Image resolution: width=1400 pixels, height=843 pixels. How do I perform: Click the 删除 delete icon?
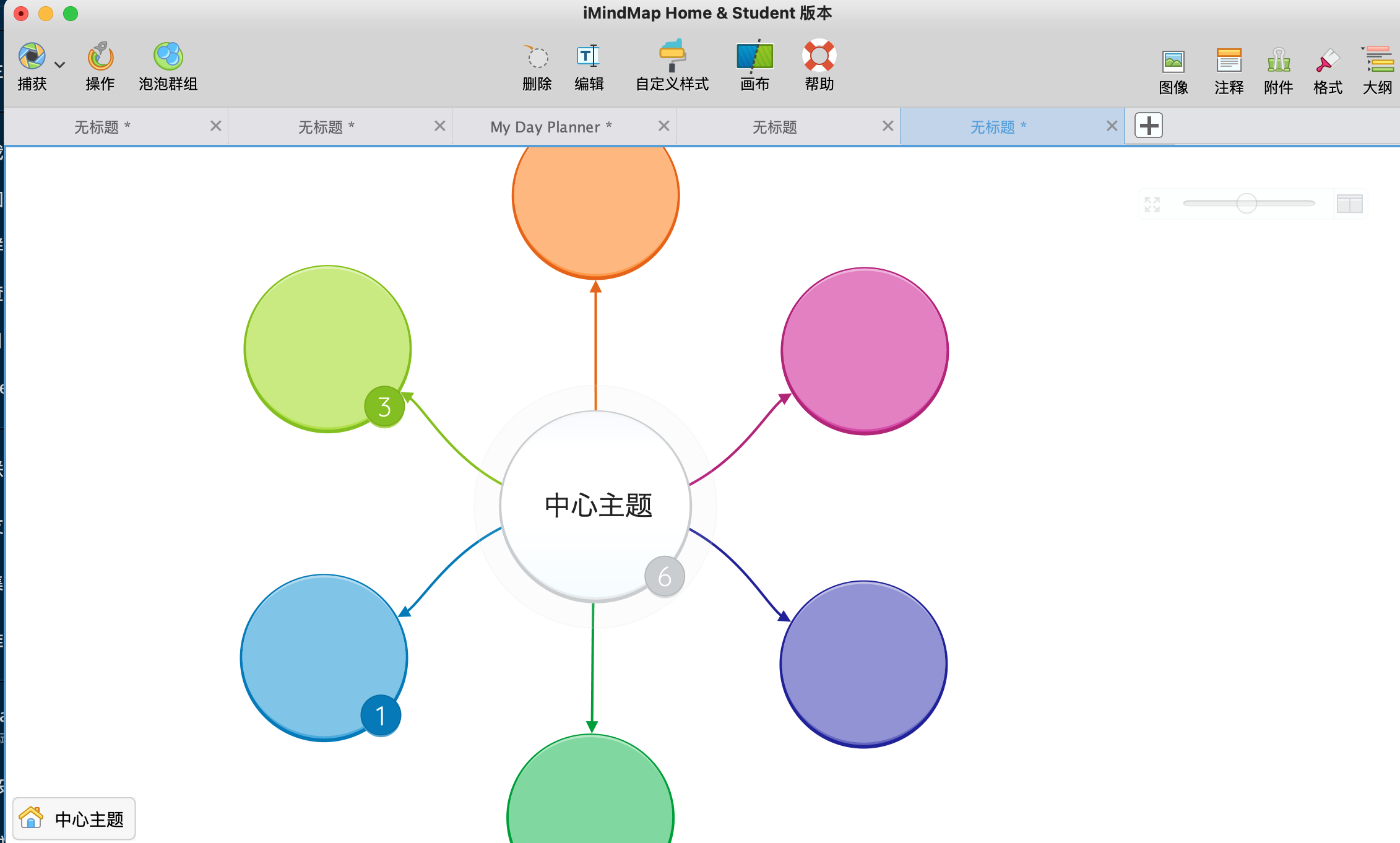pyautogui.click(x=537, y=56)
